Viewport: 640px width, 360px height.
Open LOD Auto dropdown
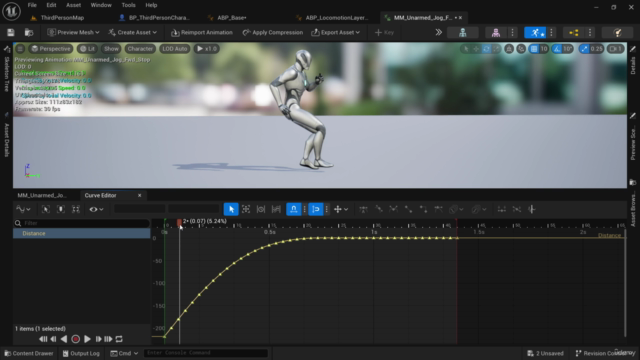(175, 49)
